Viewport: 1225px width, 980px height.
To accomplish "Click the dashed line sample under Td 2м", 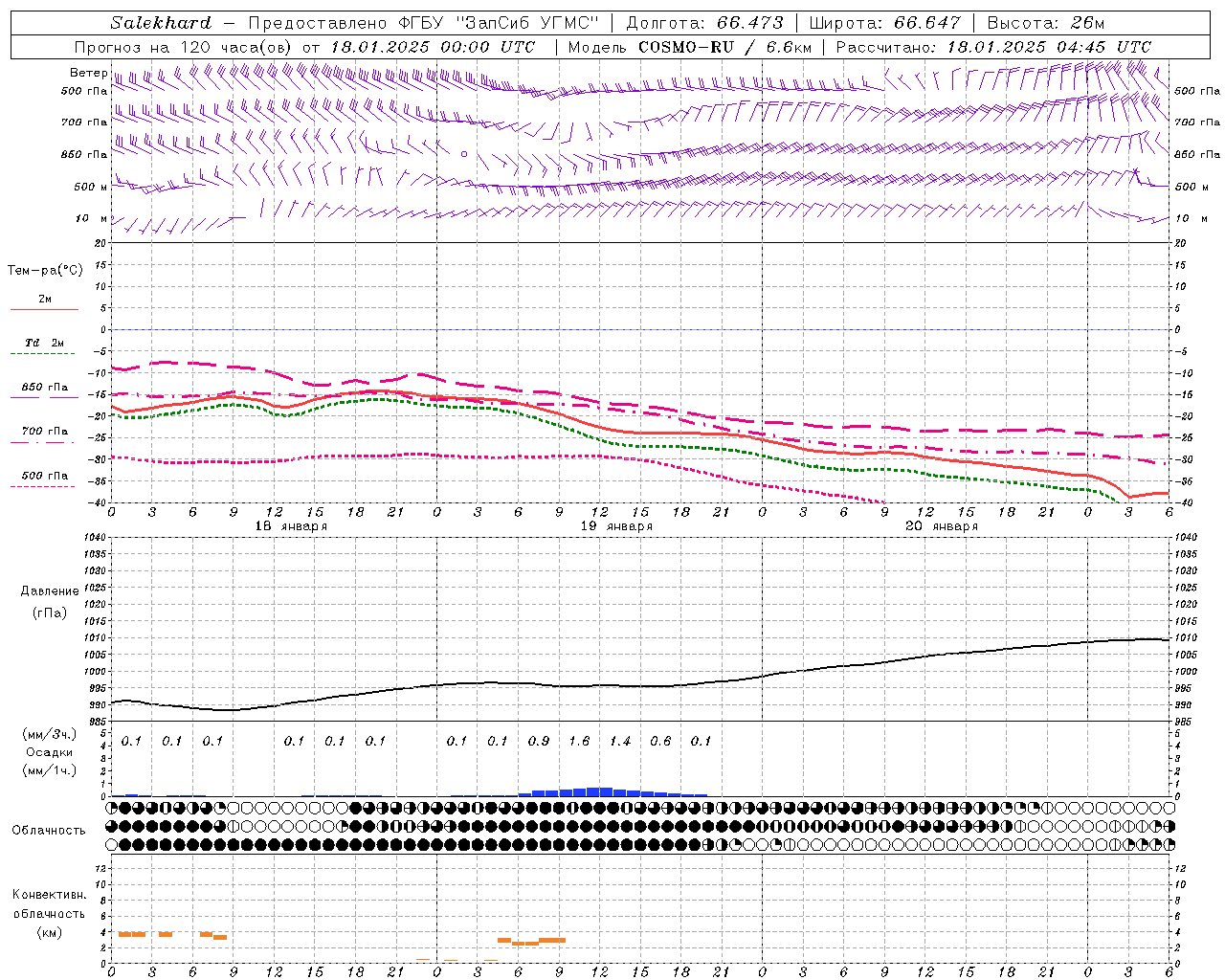I will 42,354.
